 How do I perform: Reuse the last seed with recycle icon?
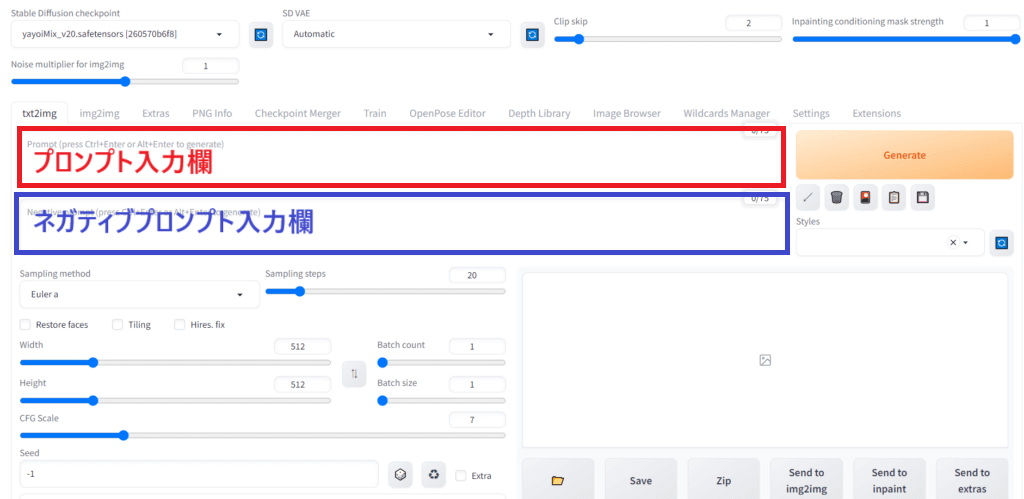[433, 474]
